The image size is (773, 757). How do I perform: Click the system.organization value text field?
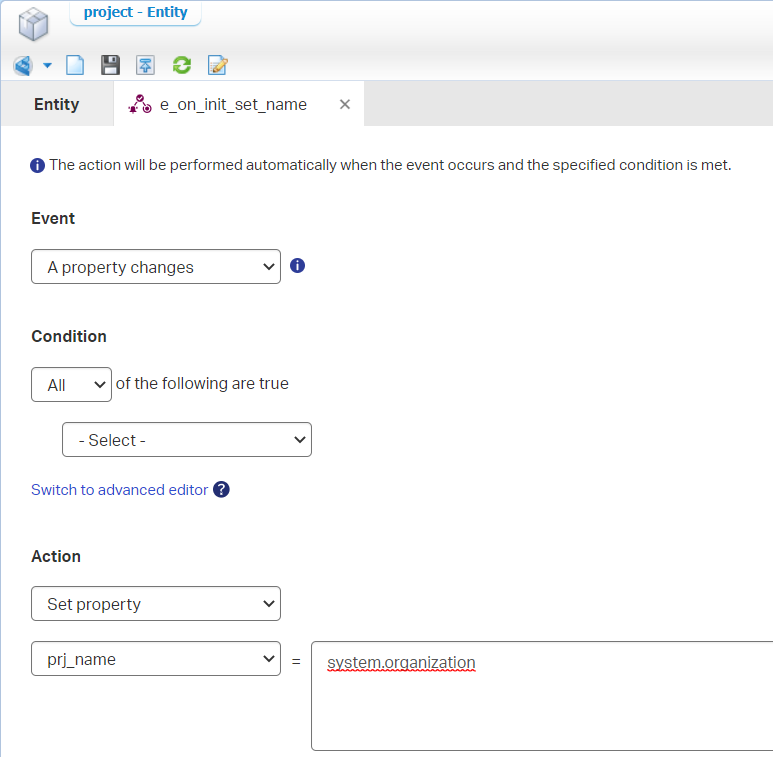[x=540, y=695]
